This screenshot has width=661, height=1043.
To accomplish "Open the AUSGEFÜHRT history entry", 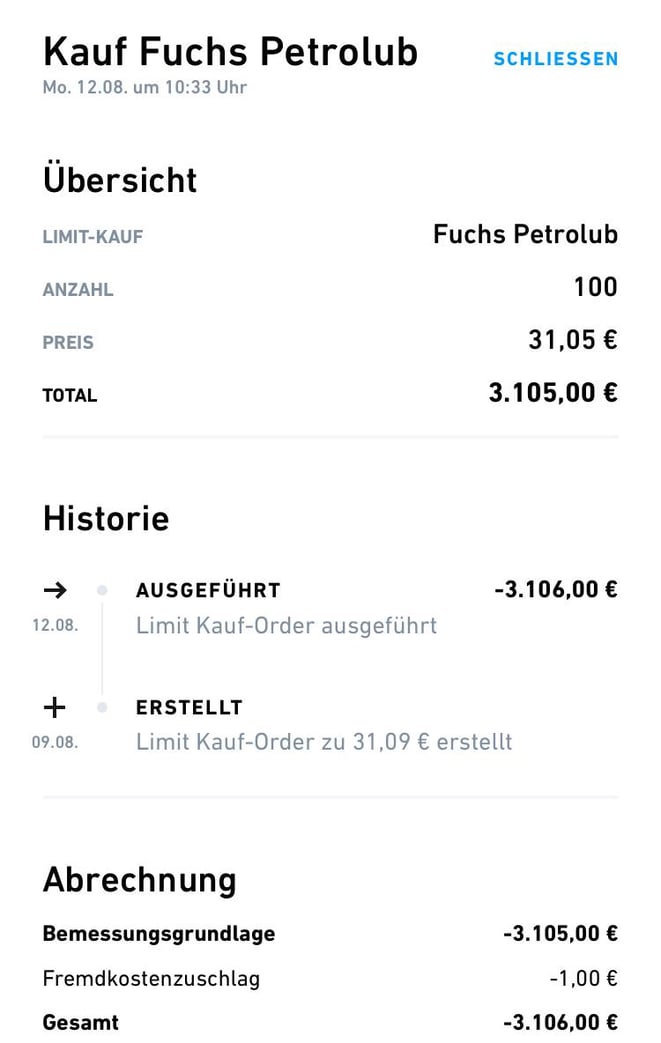I will point(207,590).
